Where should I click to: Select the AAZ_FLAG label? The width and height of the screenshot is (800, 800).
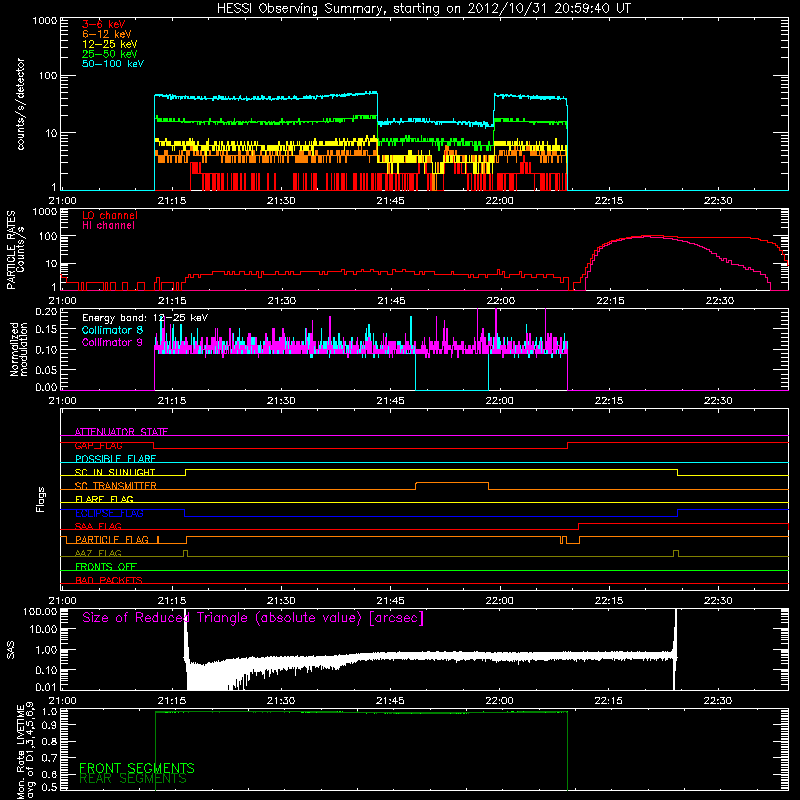(98, 553)
